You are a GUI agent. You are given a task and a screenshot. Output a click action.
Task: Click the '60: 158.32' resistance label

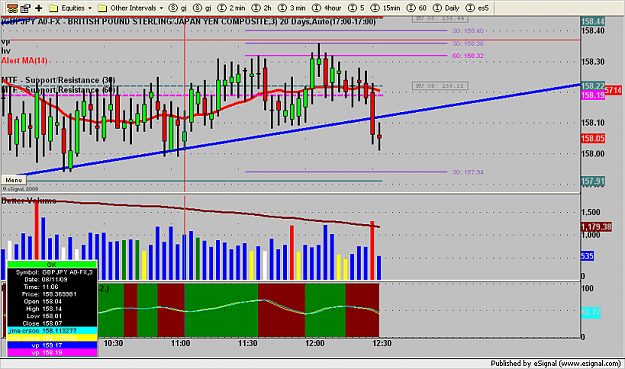468,56
